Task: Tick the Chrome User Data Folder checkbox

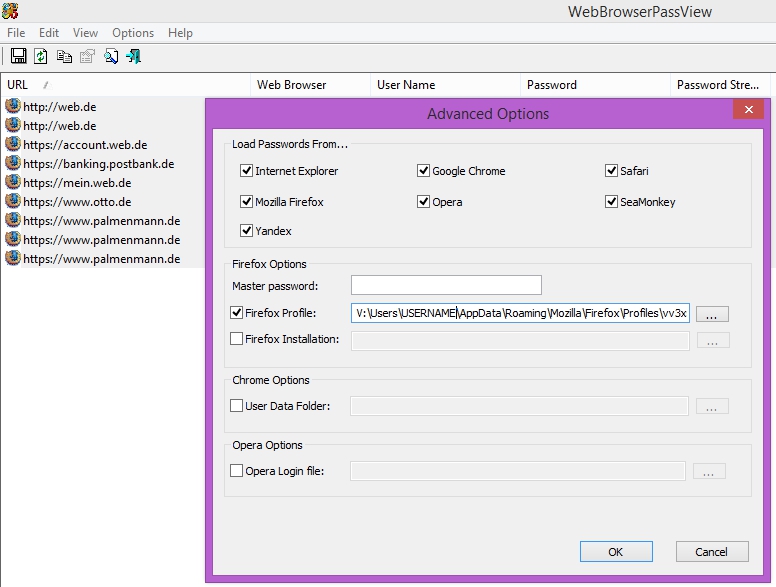Action: [237, 406]
